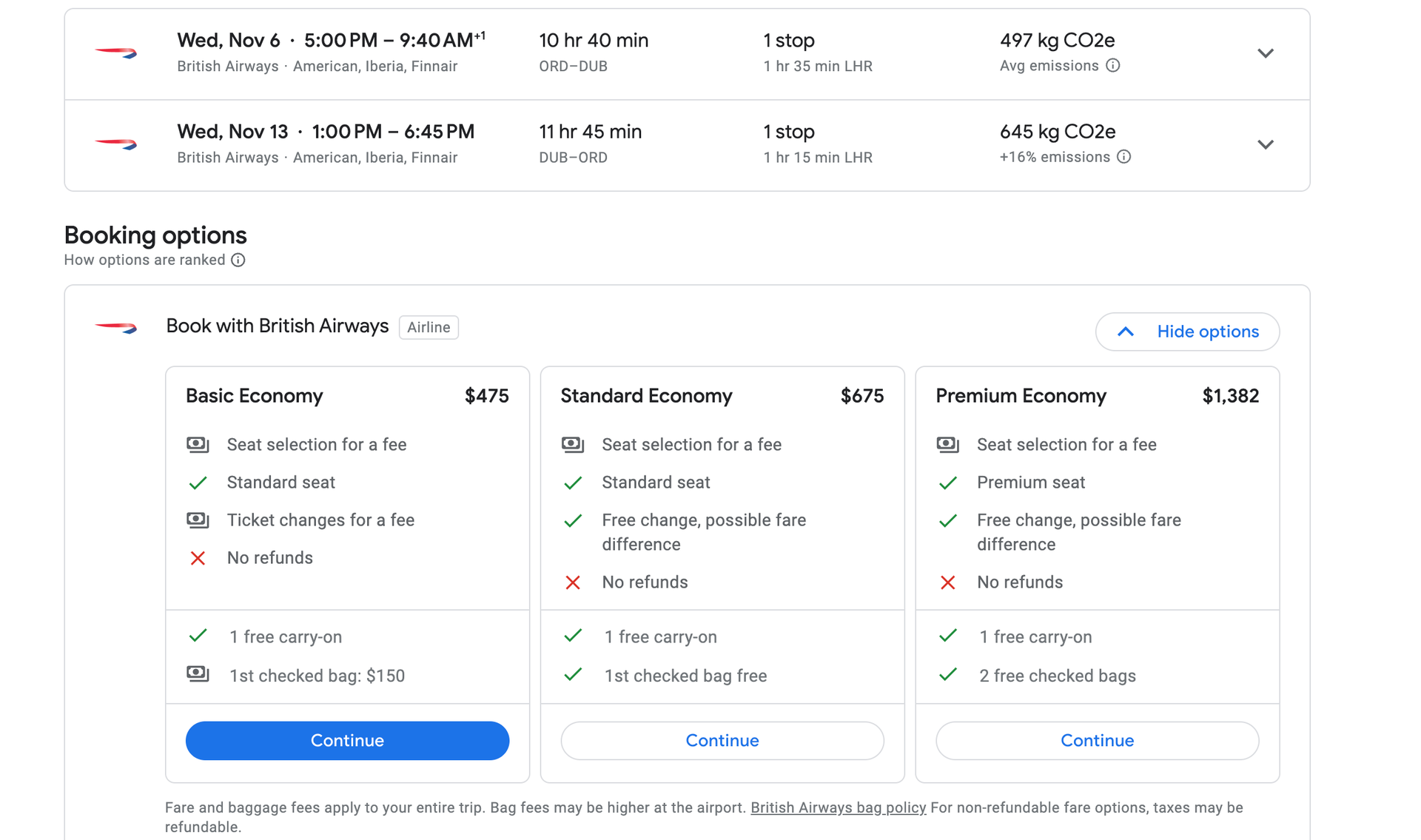The image size is (1421, 840).
Task: Click the Premium Economy $1,382 price
Action: [x=1231, y=396]
